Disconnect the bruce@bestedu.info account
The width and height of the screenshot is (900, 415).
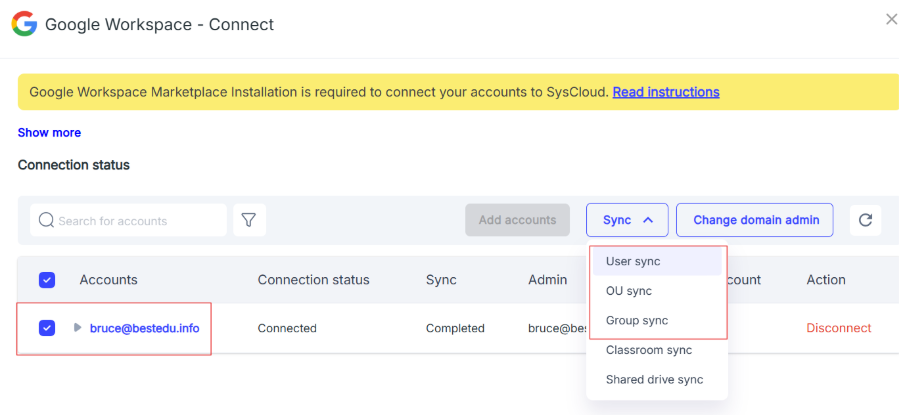(x=838, y=328)
